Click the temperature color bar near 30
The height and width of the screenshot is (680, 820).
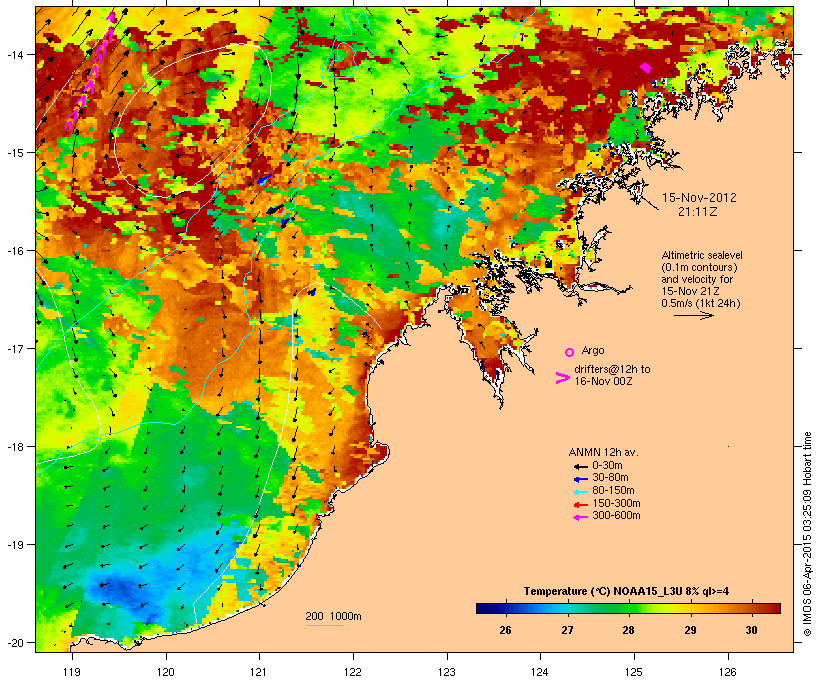pos(751,608)
